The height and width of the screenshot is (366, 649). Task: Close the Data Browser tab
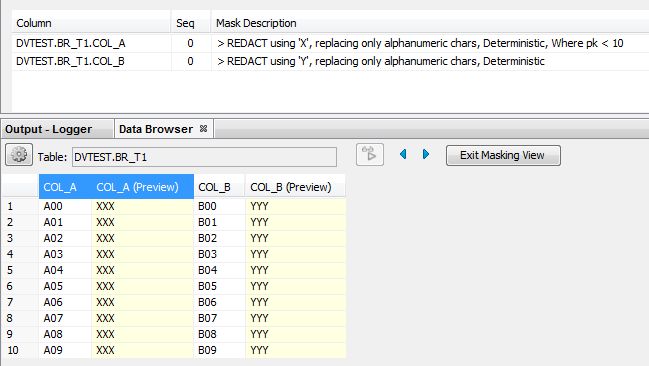[x=203, y=129]
